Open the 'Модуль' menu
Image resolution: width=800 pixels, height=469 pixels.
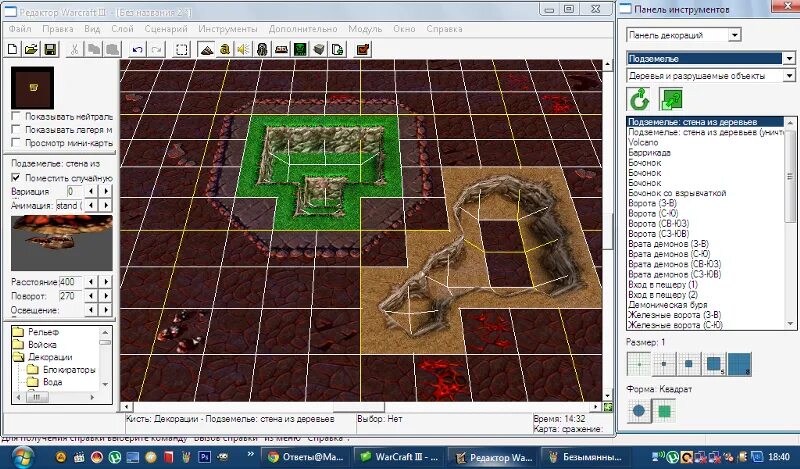coord(365,29)
